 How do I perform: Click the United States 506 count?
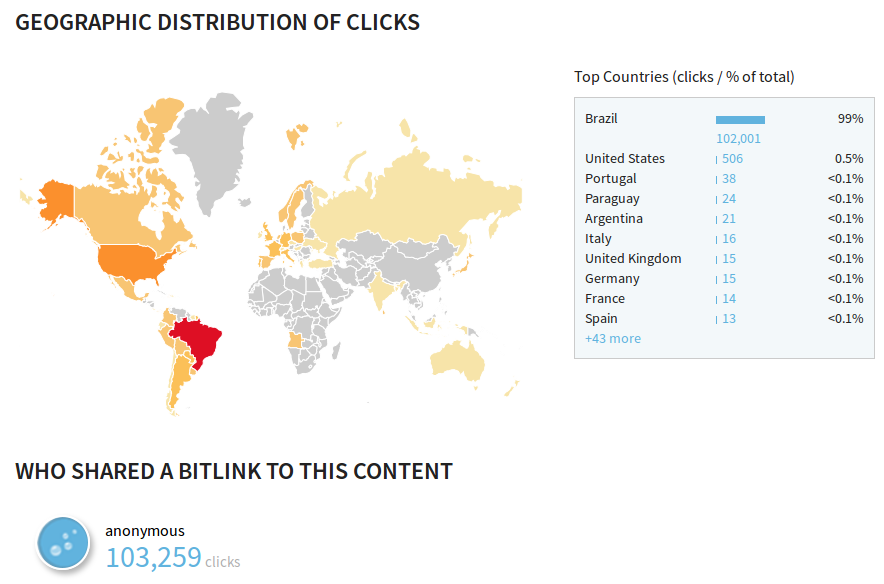pyautogui.click(x=733, y=159)
